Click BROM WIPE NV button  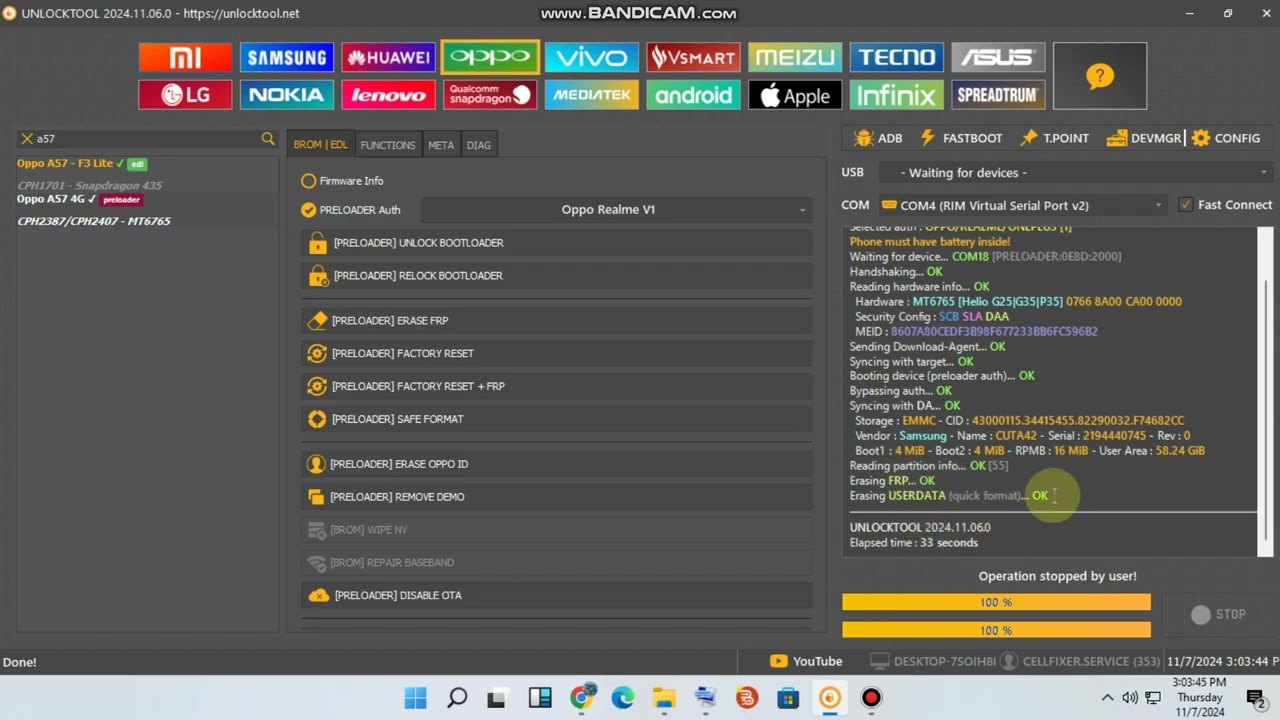point(557,530)
